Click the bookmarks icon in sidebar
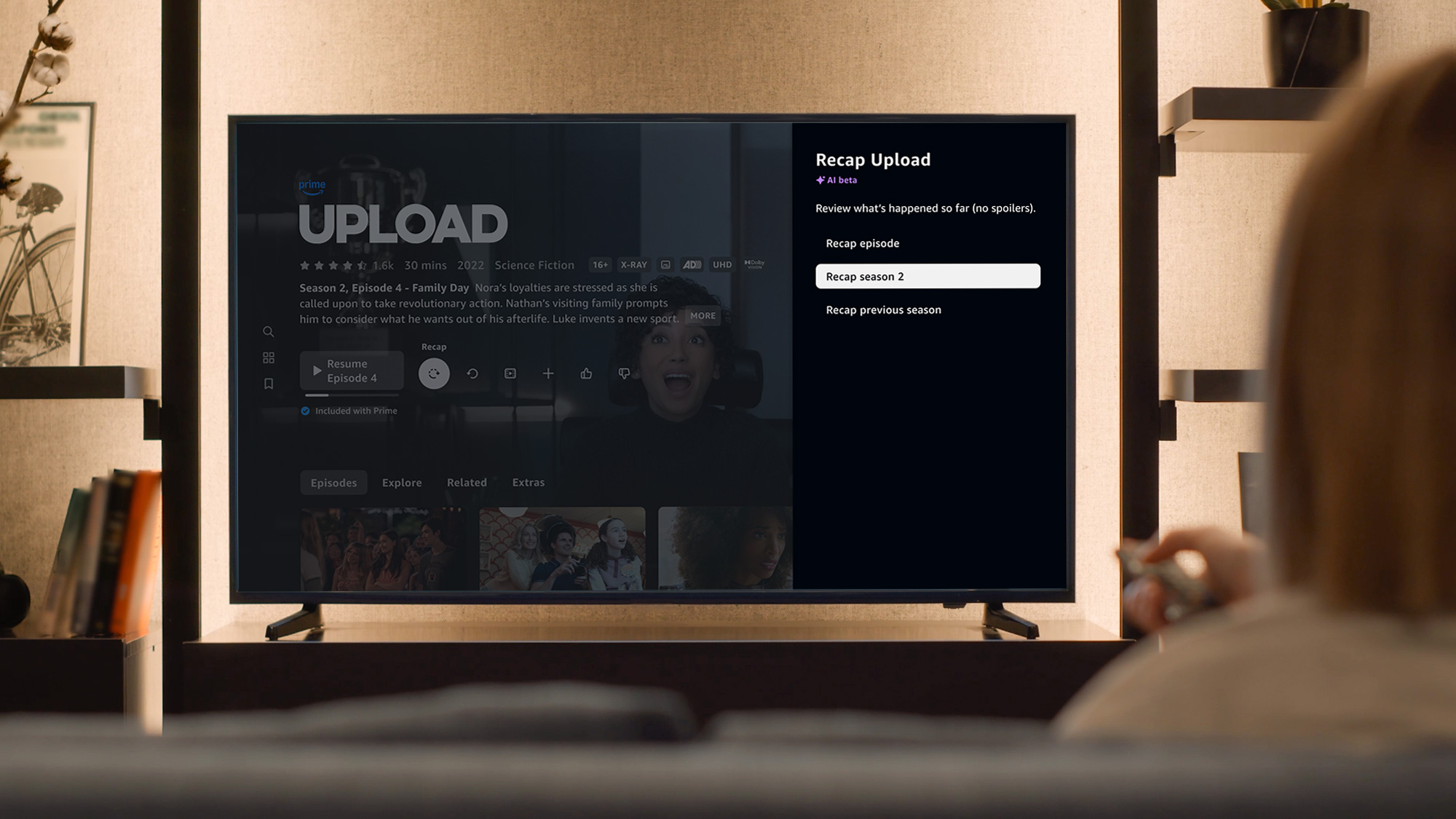The image size is (1456, 819). point(268,384)
